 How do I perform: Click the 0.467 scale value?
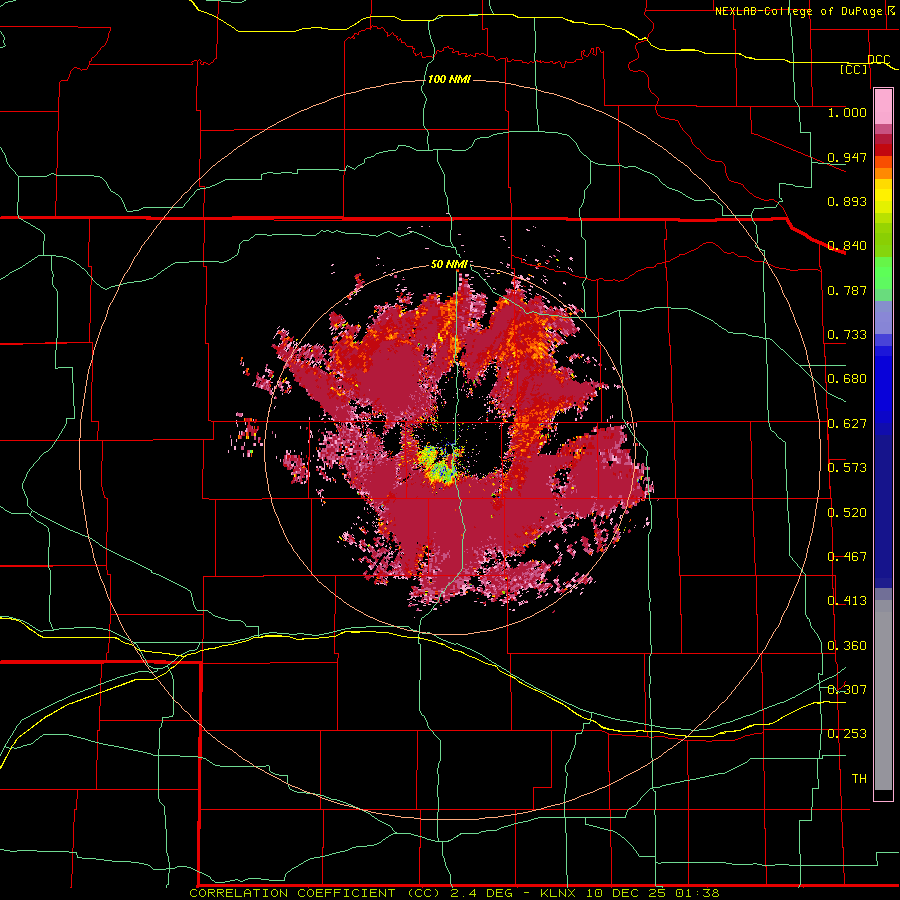[x=847, y=557]
